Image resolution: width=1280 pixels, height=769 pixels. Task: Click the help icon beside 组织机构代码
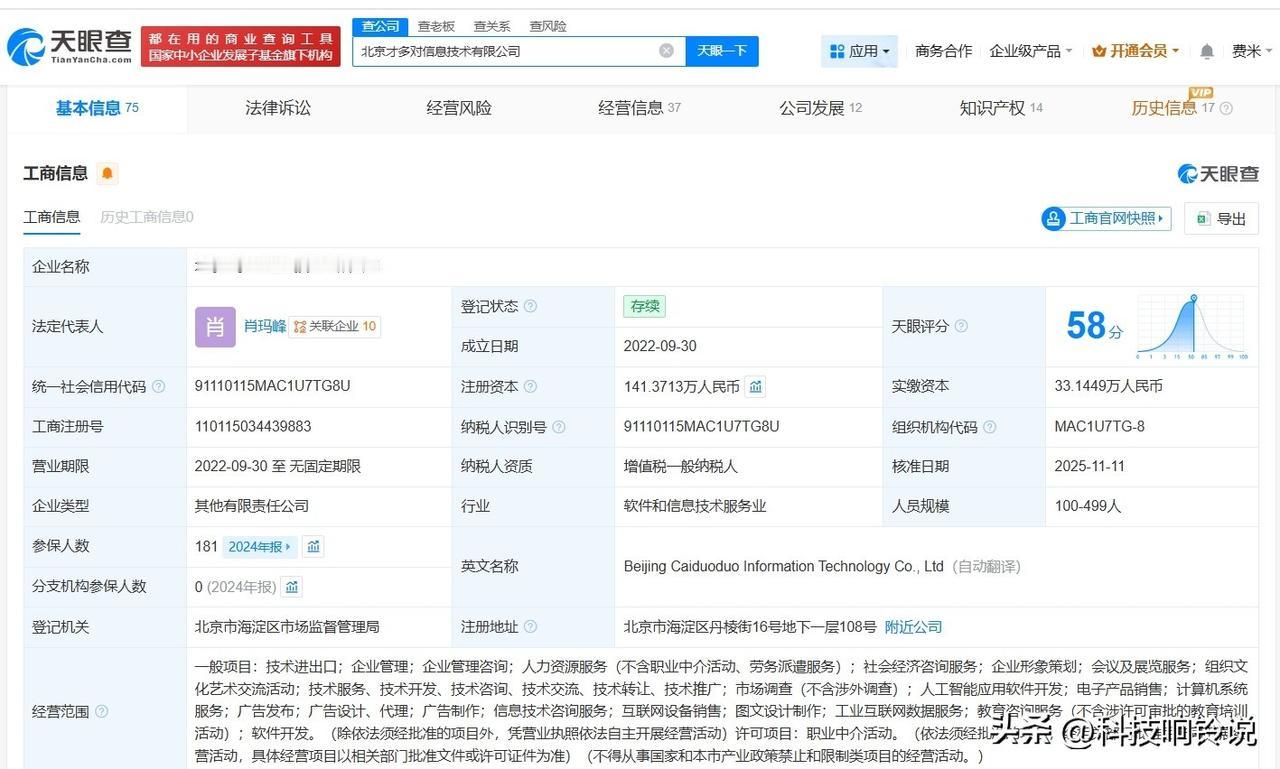click(x=989, y=427)
